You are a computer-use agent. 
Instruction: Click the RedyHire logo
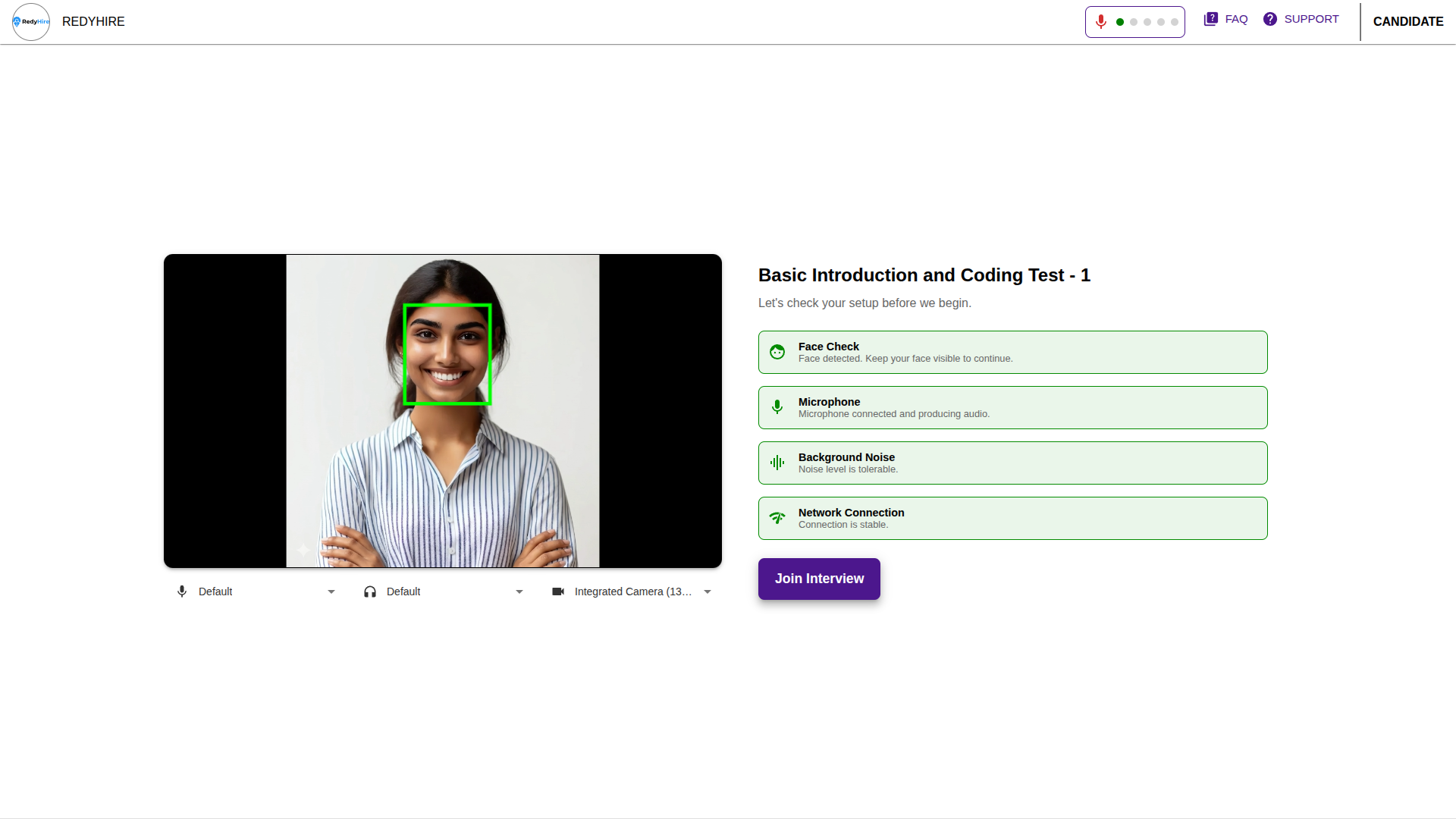[31, 22]
